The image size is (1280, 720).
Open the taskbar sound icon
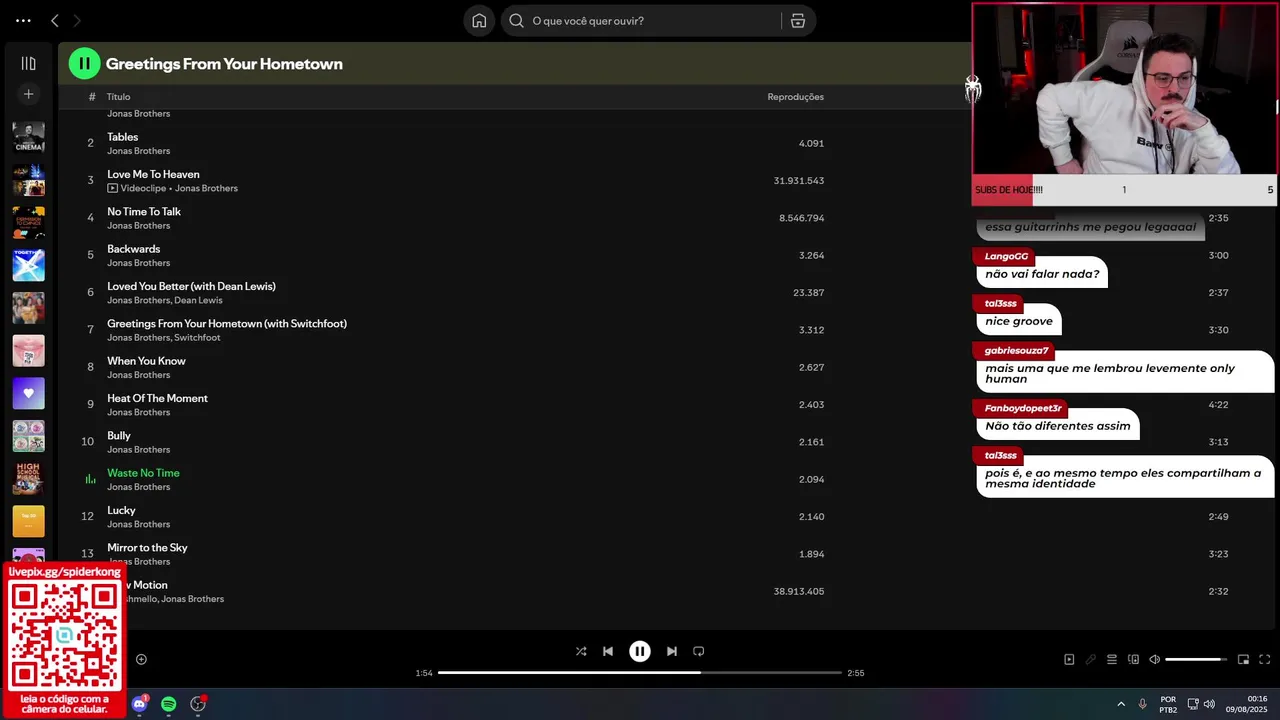click(1209, 704)
